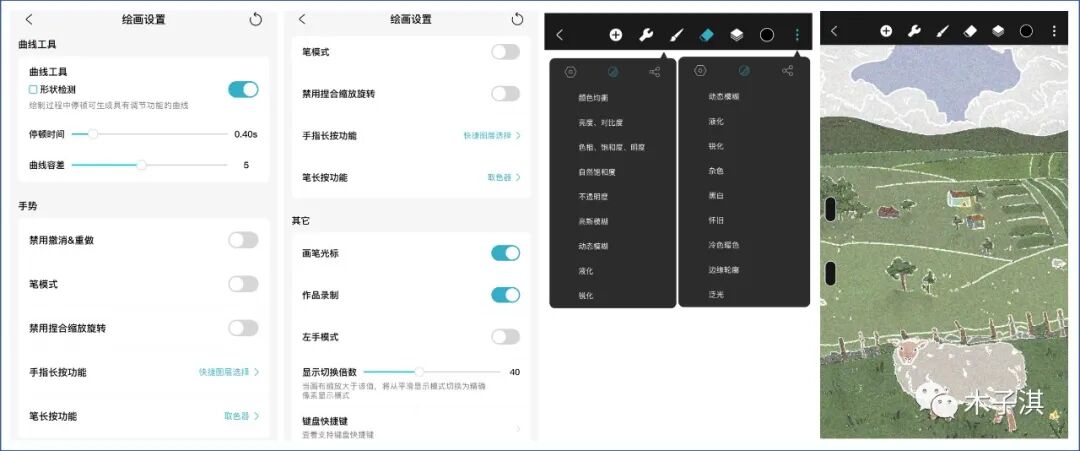Screen dimensions: 1080x451
Task: Adjust the 曲线容差 slider
Action: [x=149, y=165]
